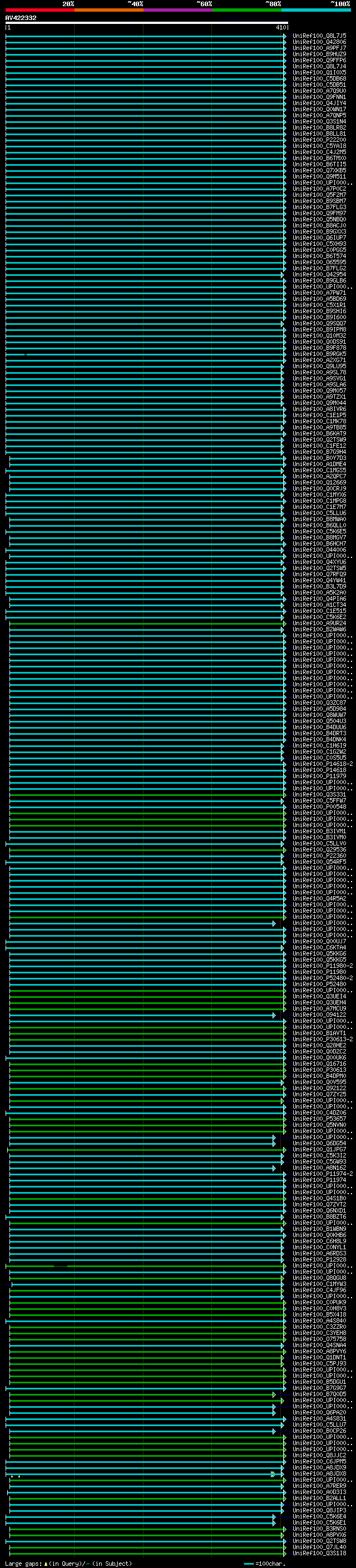Select the UniRef100_A8N162 label
The height and width of the screenshot is (1568, 356).
(x=319, y=1168)
